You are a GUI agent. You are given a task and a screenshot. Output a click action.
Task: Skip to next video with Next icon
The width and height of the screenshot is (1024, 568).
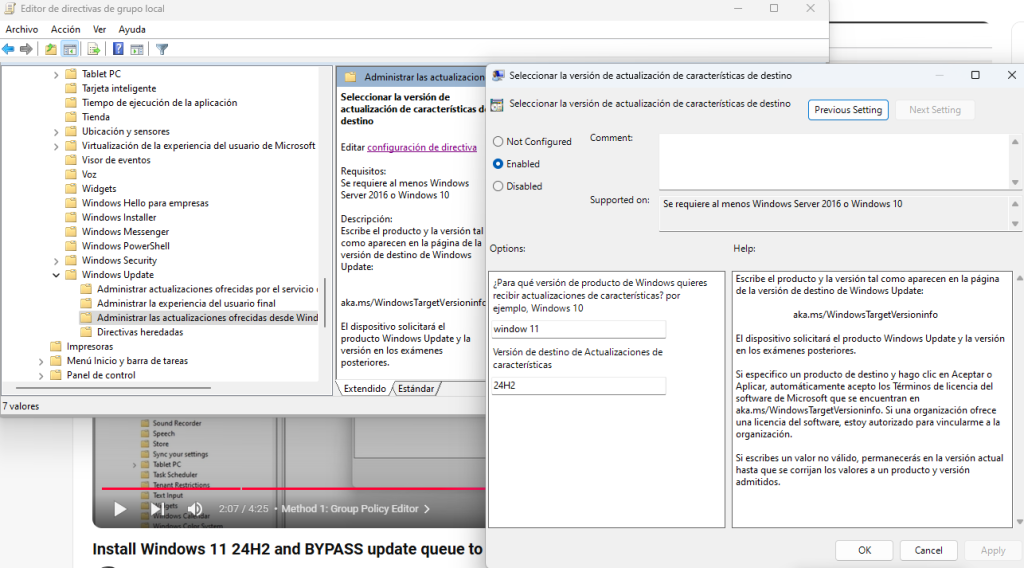157,509
